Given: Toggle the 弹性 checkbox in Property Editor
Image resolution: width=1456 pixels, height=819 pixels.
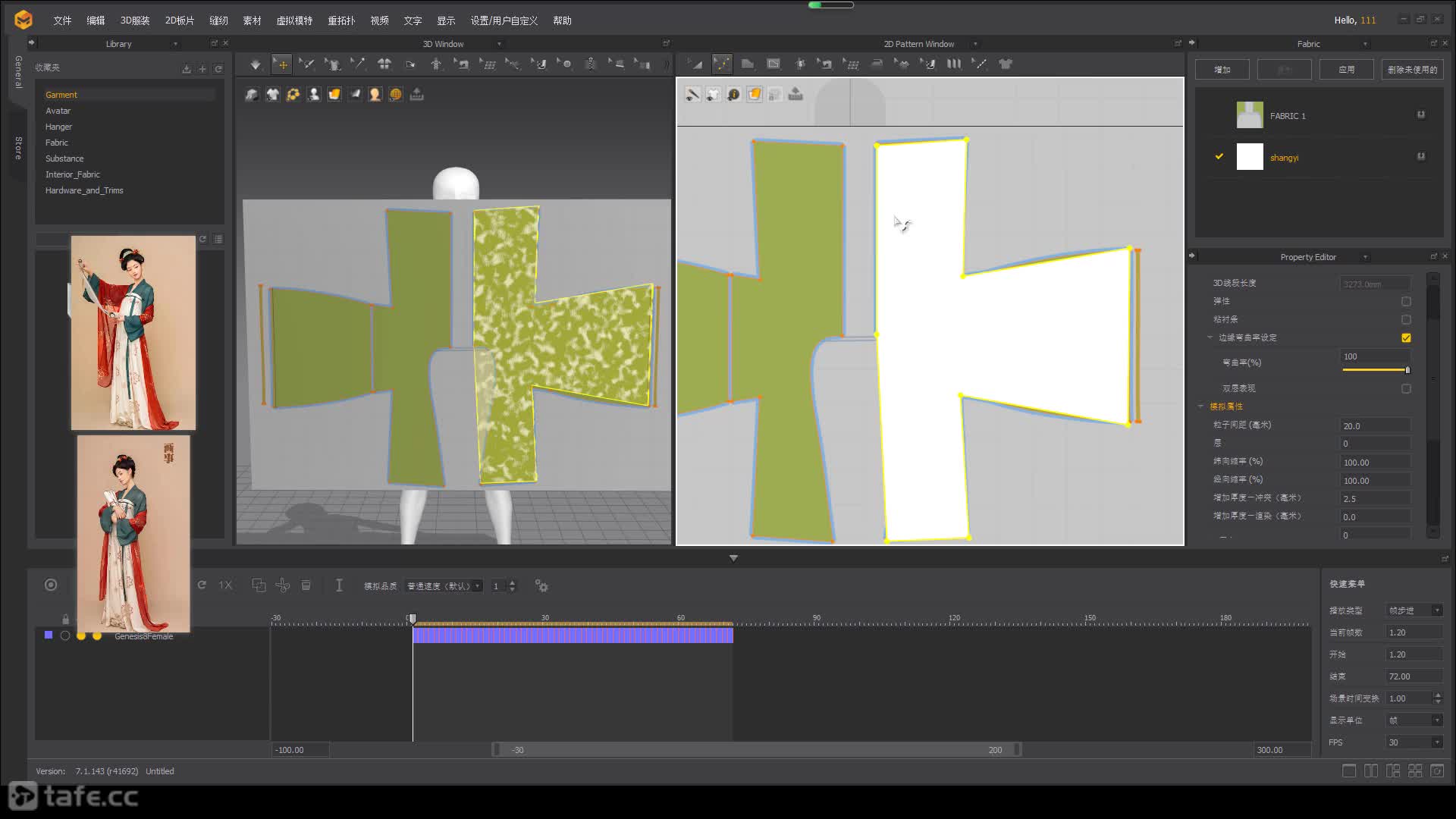Looking at the screenshot, I should pos(1406,301).
